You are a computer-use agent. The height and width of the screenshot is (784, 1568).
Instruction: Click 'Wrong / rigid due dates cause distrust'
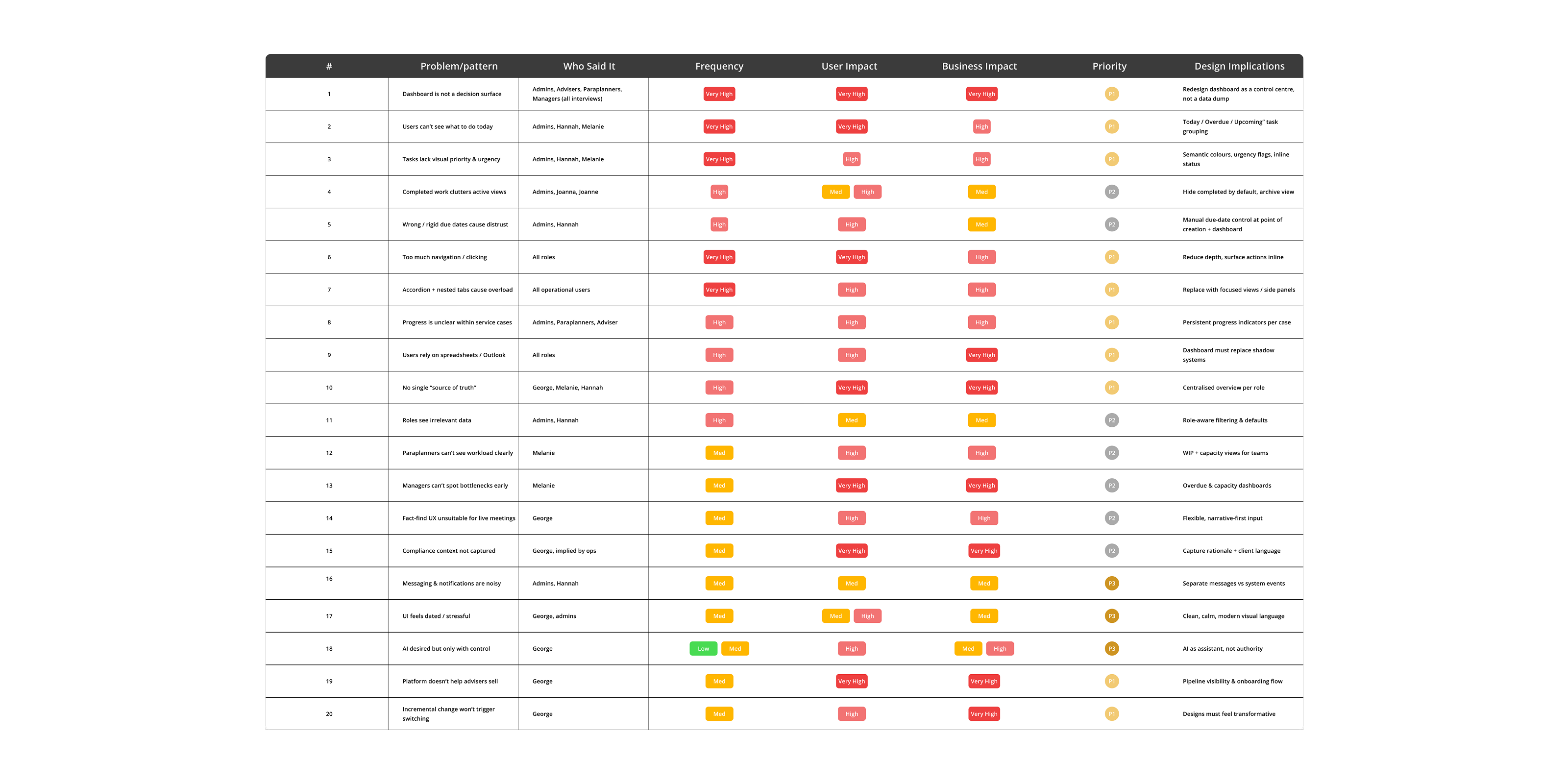point(455,224)
